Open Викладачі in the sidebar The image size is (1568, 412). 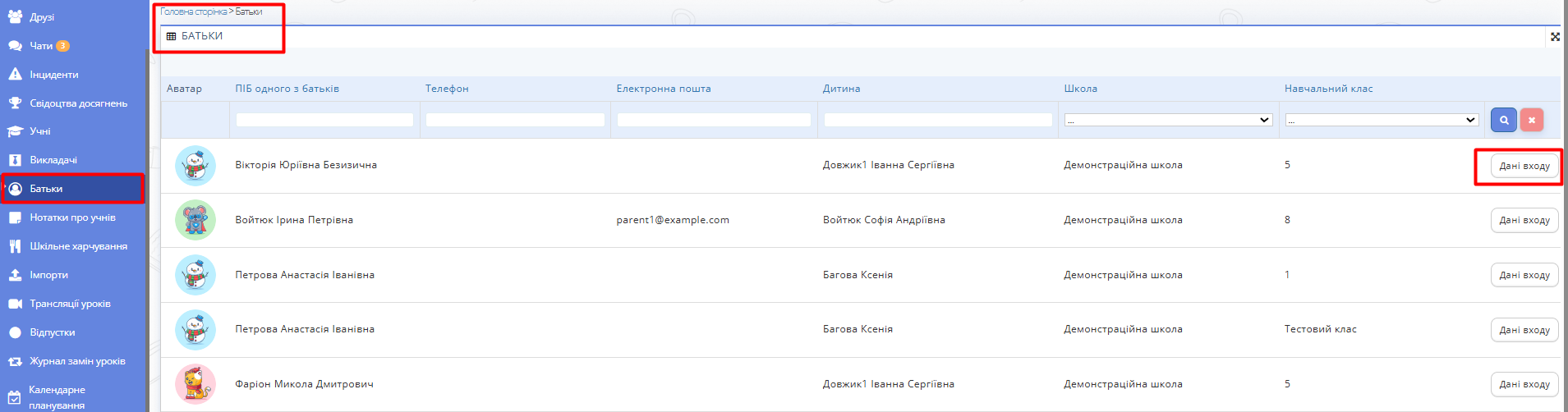[53, 160]
